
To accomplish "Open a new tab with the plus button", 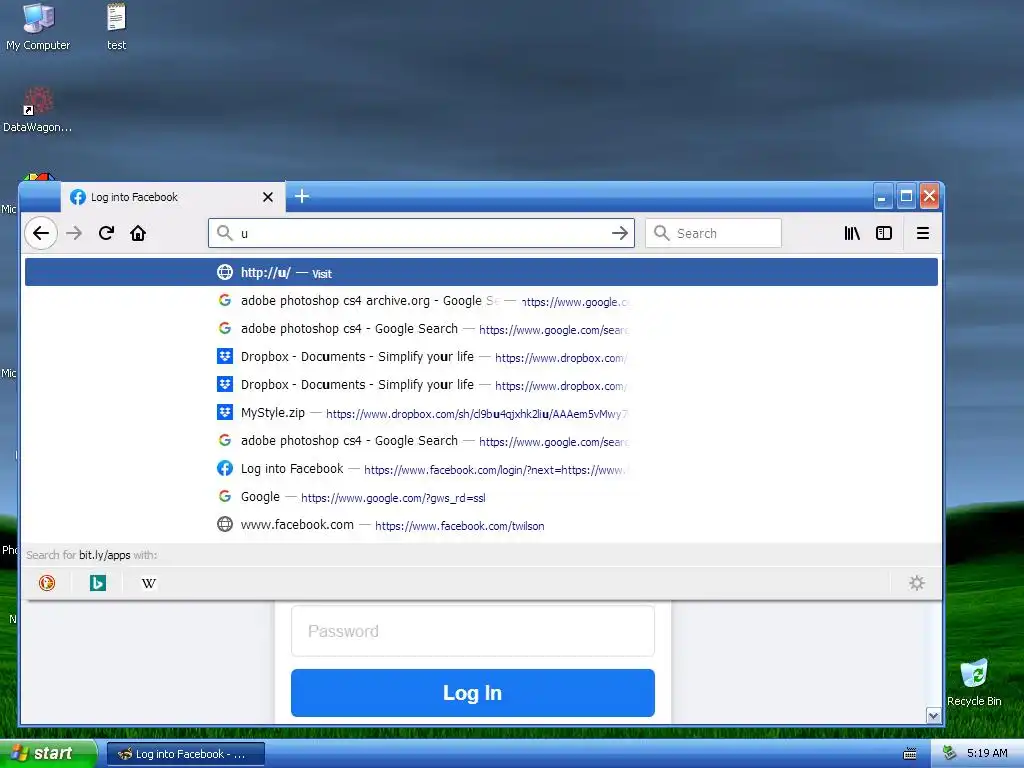I will point(302,196).
